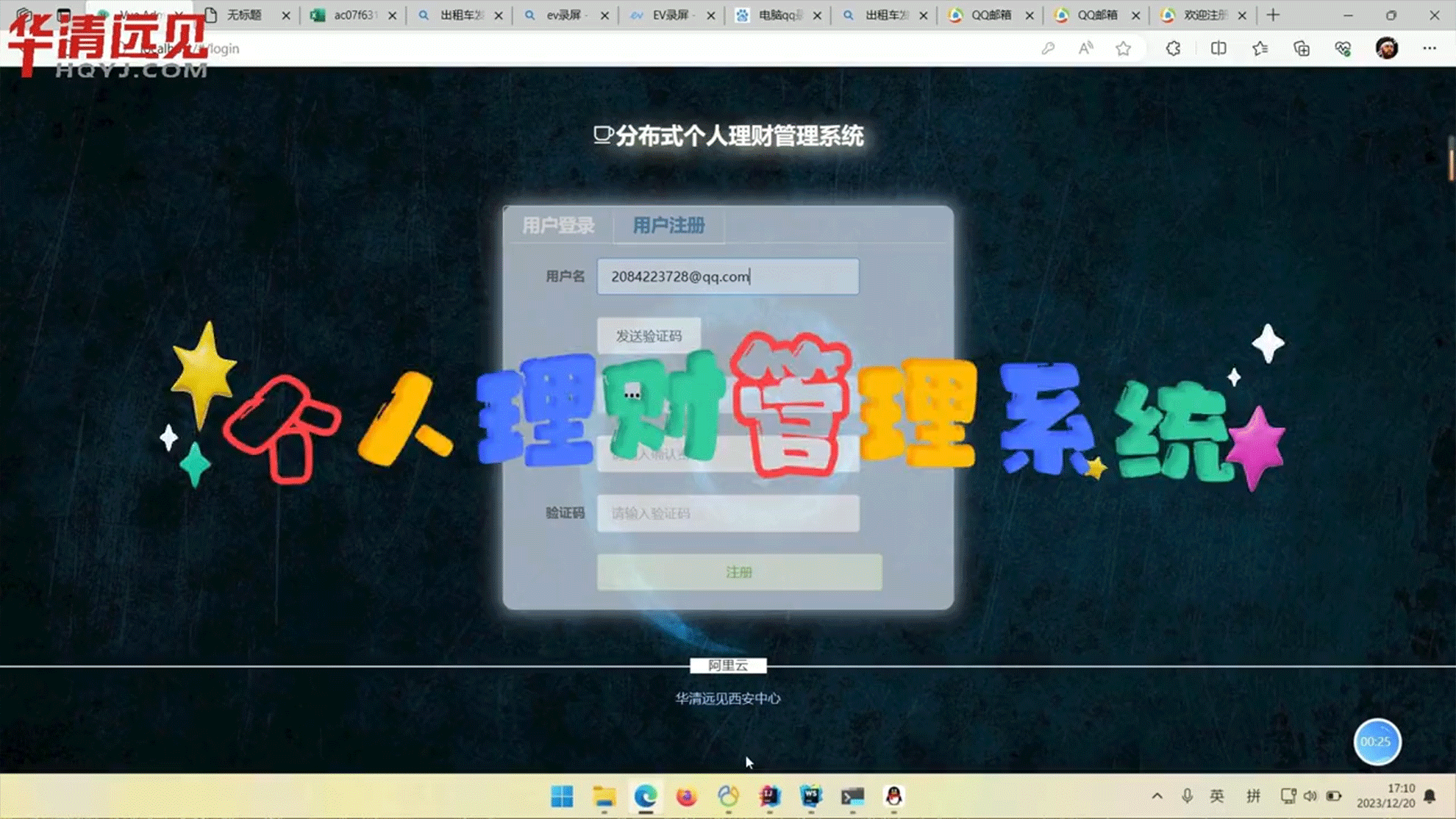Open the Collections toolbar icon
Image resolution: width=1456 pixels, height=819 pixels.
1302,49
